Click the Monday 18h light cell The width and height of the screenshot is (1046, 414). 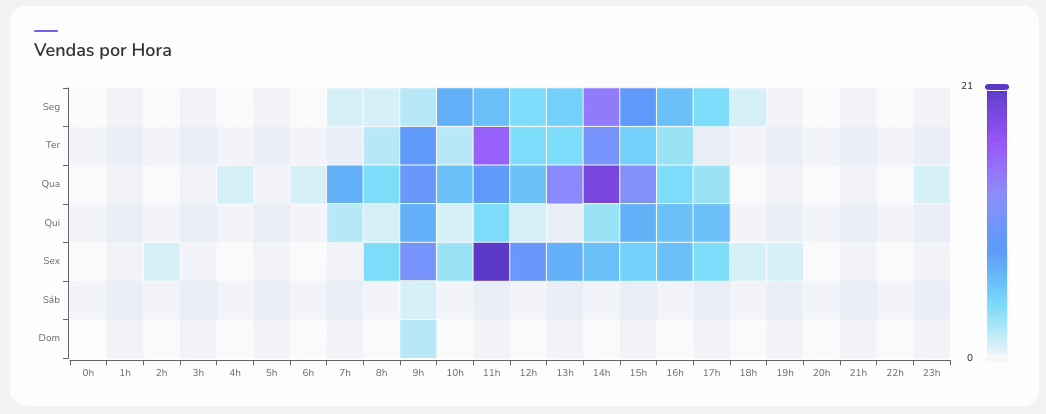click(x=748, y=107)
